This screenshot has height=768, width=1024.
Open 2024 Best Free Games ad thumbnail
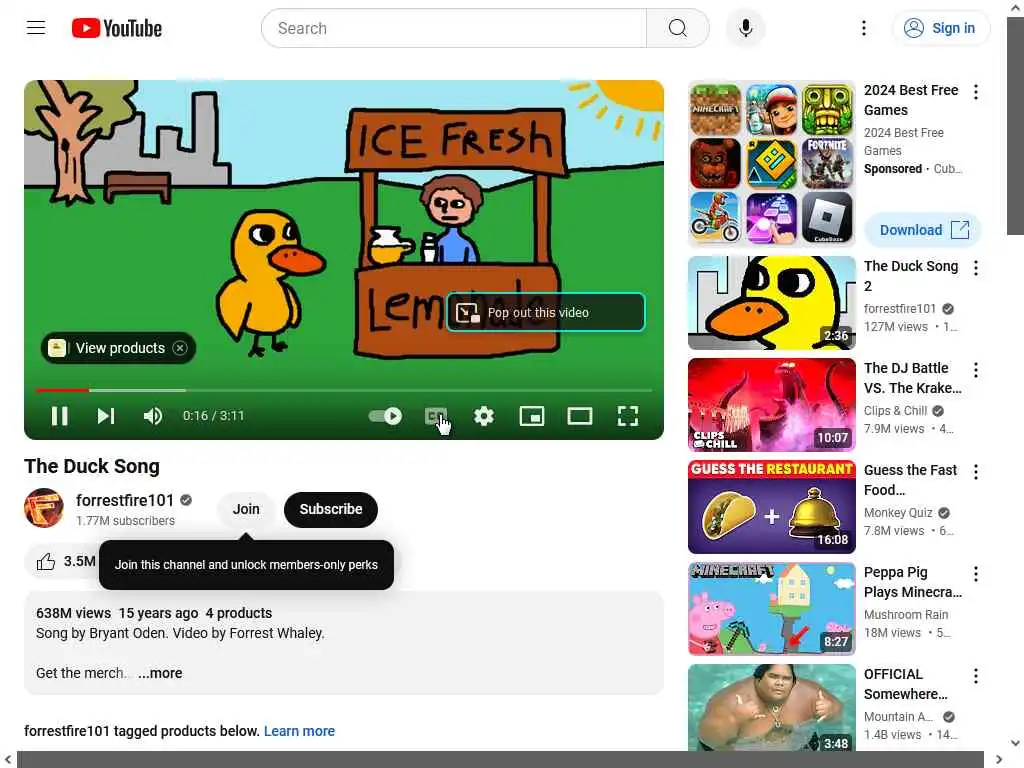coord(771,163)
